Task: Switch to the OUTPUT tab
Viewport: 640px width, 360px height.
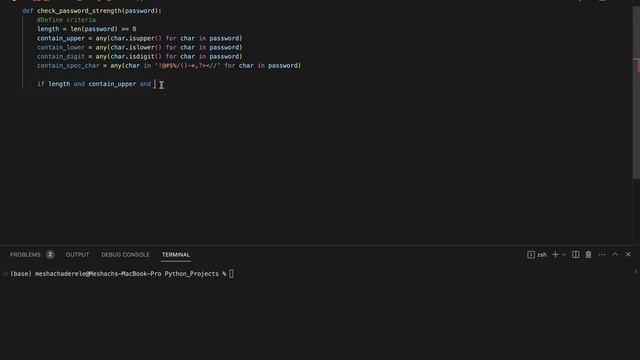Action: point(77,255)
